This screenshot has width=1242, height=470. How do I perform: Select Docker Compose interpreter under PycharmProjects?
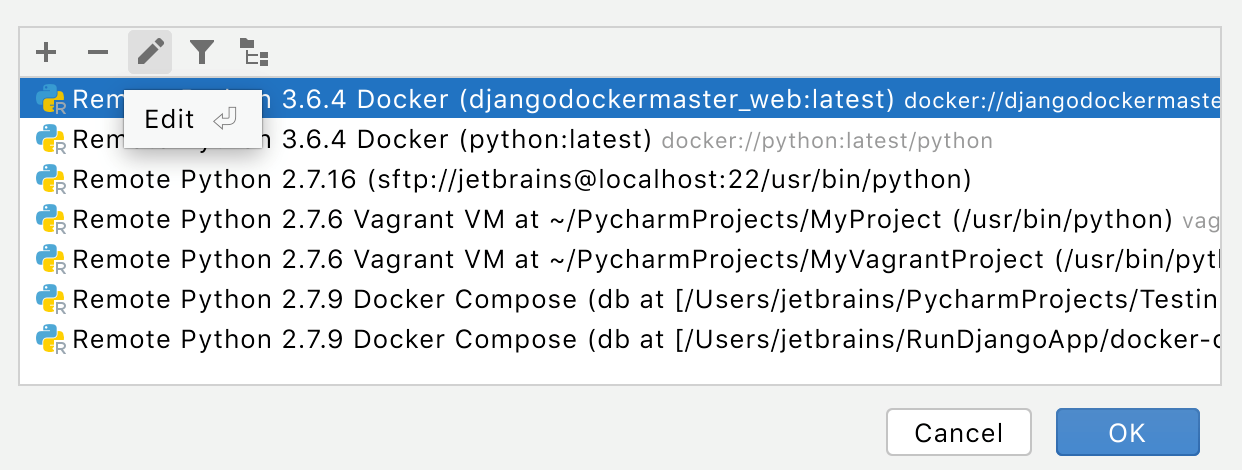pos(640,298)
